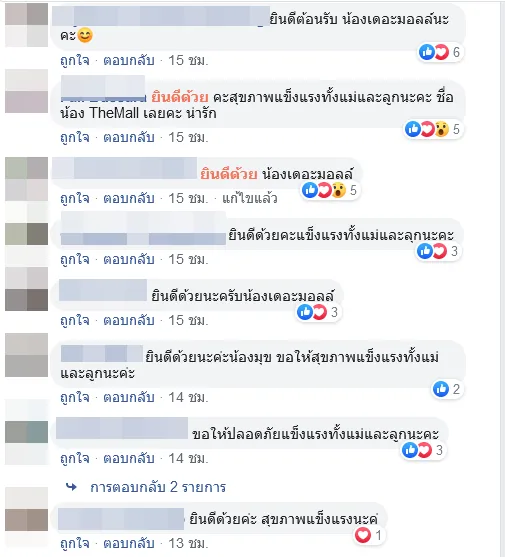The image size is (505, 557).
Task: View reactions on edited comment showing 5
Action: [330, 190]
